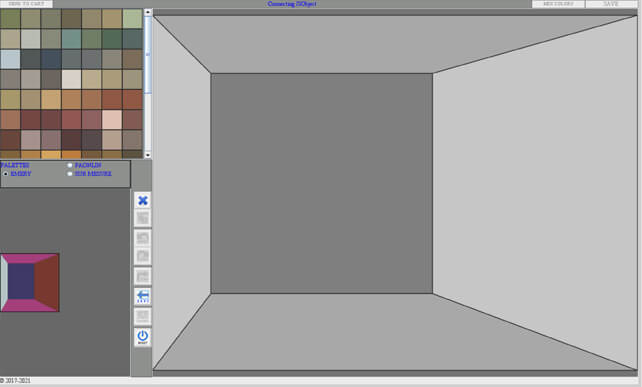This screenshot has height=387, width=642.
Task: Pick the pale pink color swatch
Action: pyautogui.click(x=112, y=120)
